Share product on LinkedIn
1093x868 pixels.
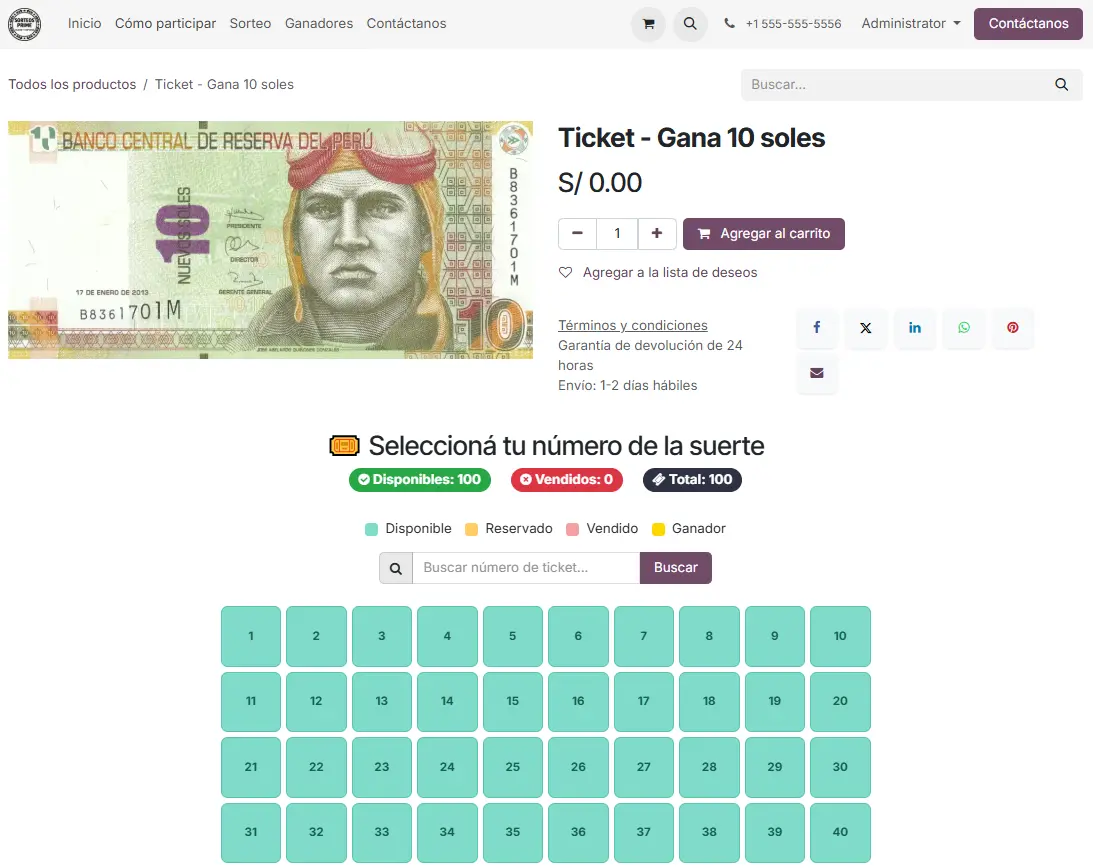pyautogui.click(x=915, y=328)
